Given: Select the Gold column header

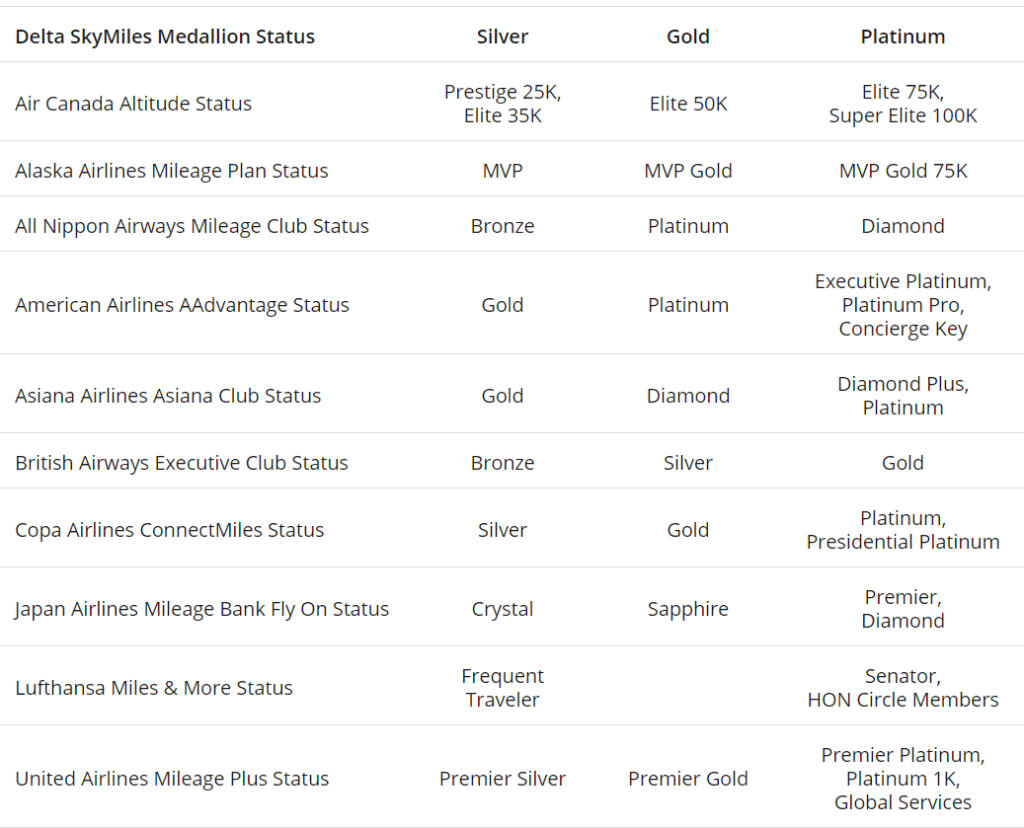Looking at the screenshot, I should coord(688,37).
